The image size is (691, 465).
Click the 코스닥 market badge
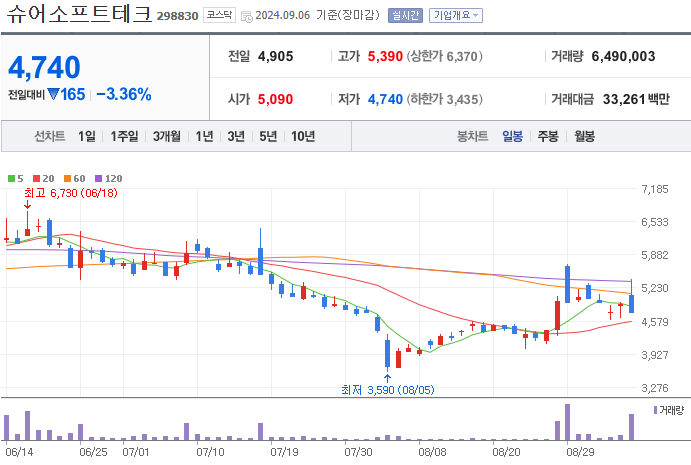(219, 15)
